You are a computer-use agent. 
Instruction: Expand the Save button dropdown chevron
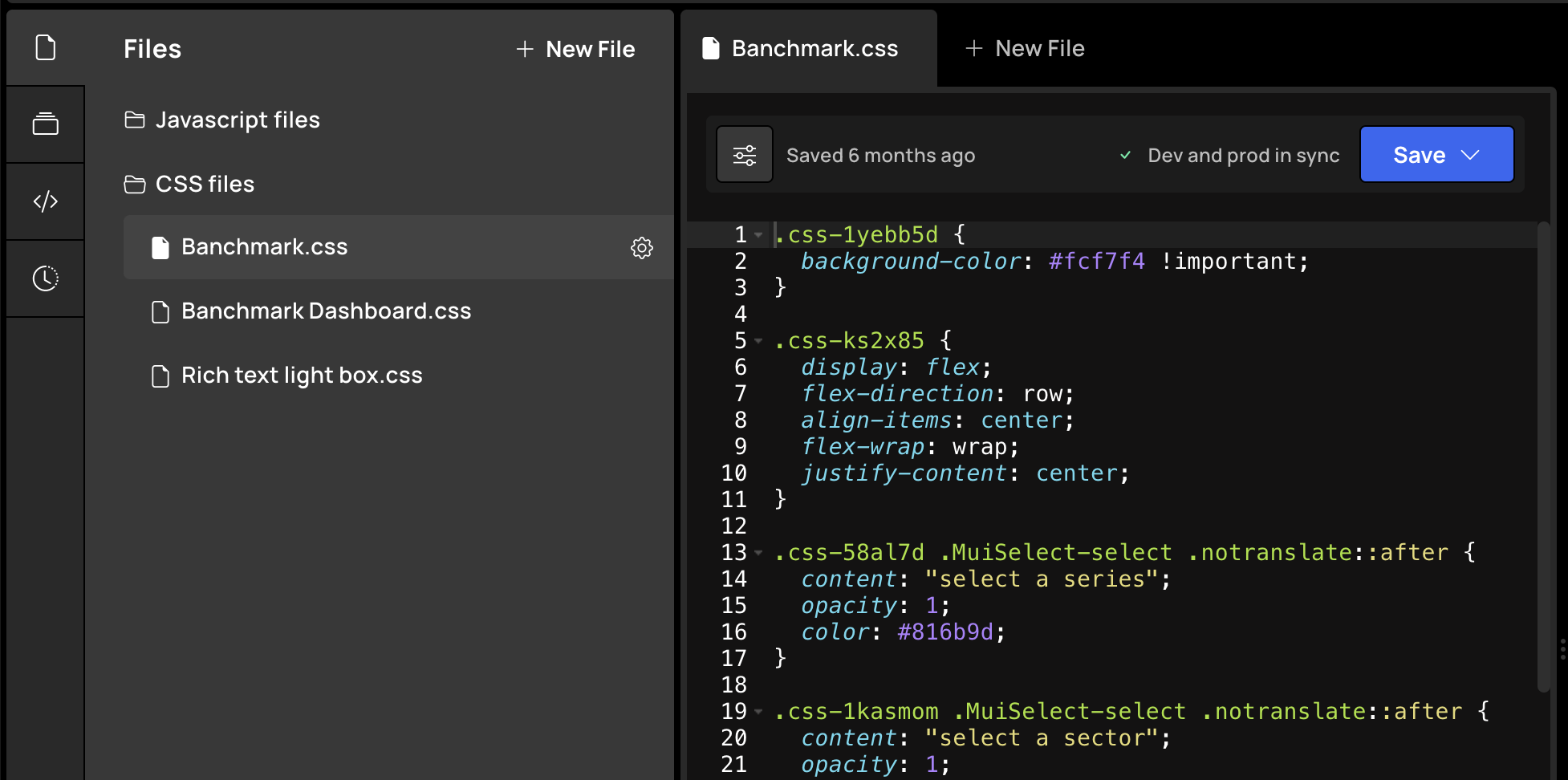coord(1470,155)
